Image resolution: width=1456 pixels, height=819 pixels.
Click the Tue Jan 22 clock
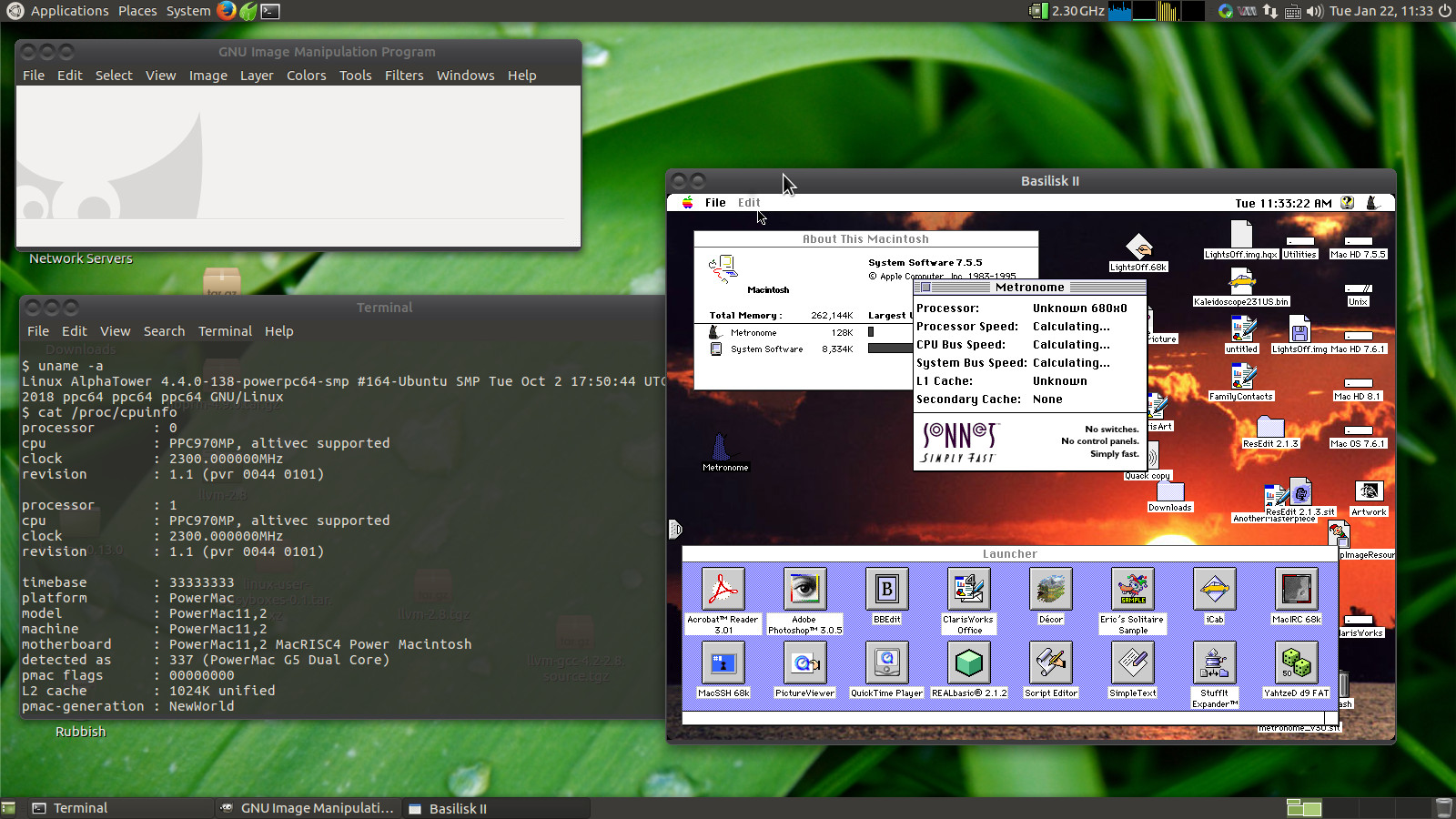(1381, 11)
